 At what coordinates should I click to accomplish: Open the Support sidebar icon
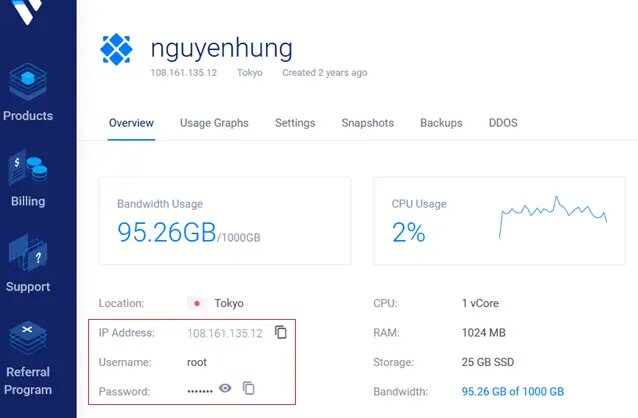coord(28,253)
